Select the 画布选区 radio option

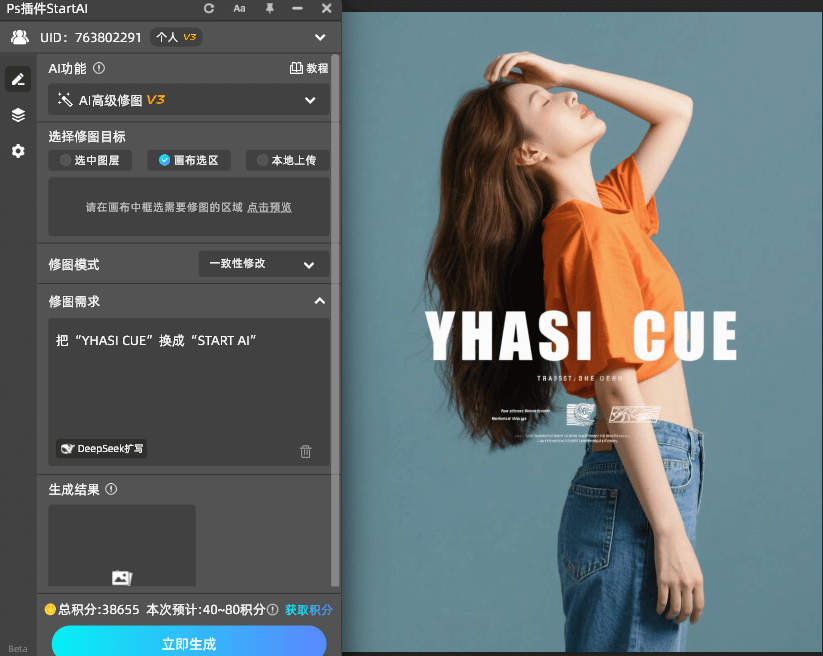(188, 160)
